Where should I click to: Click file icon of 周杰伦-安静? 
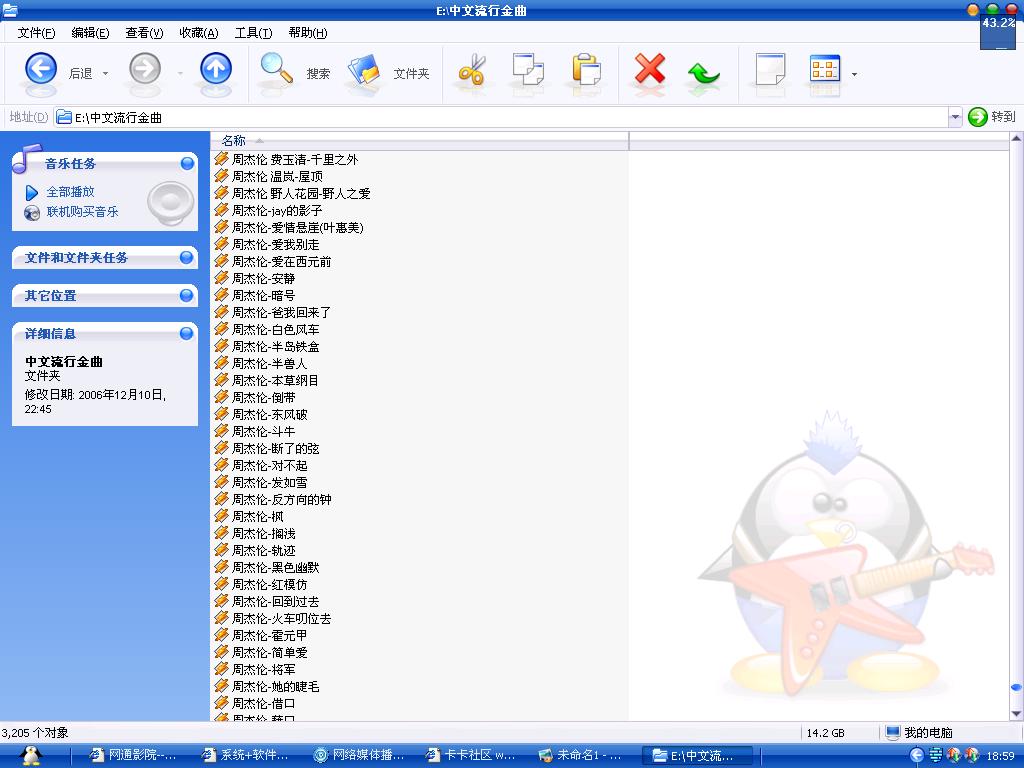221,278
